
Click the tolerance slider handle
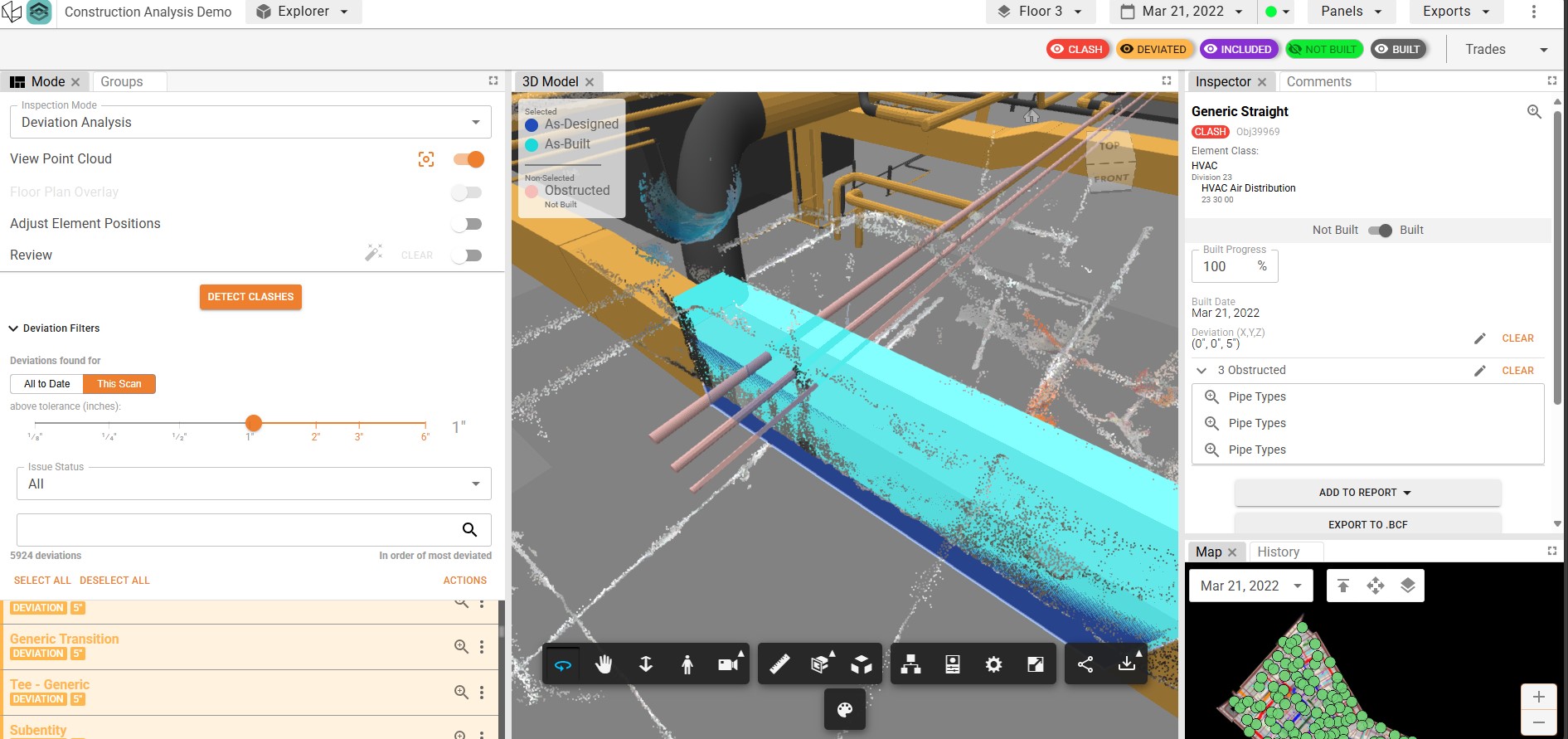254,423
